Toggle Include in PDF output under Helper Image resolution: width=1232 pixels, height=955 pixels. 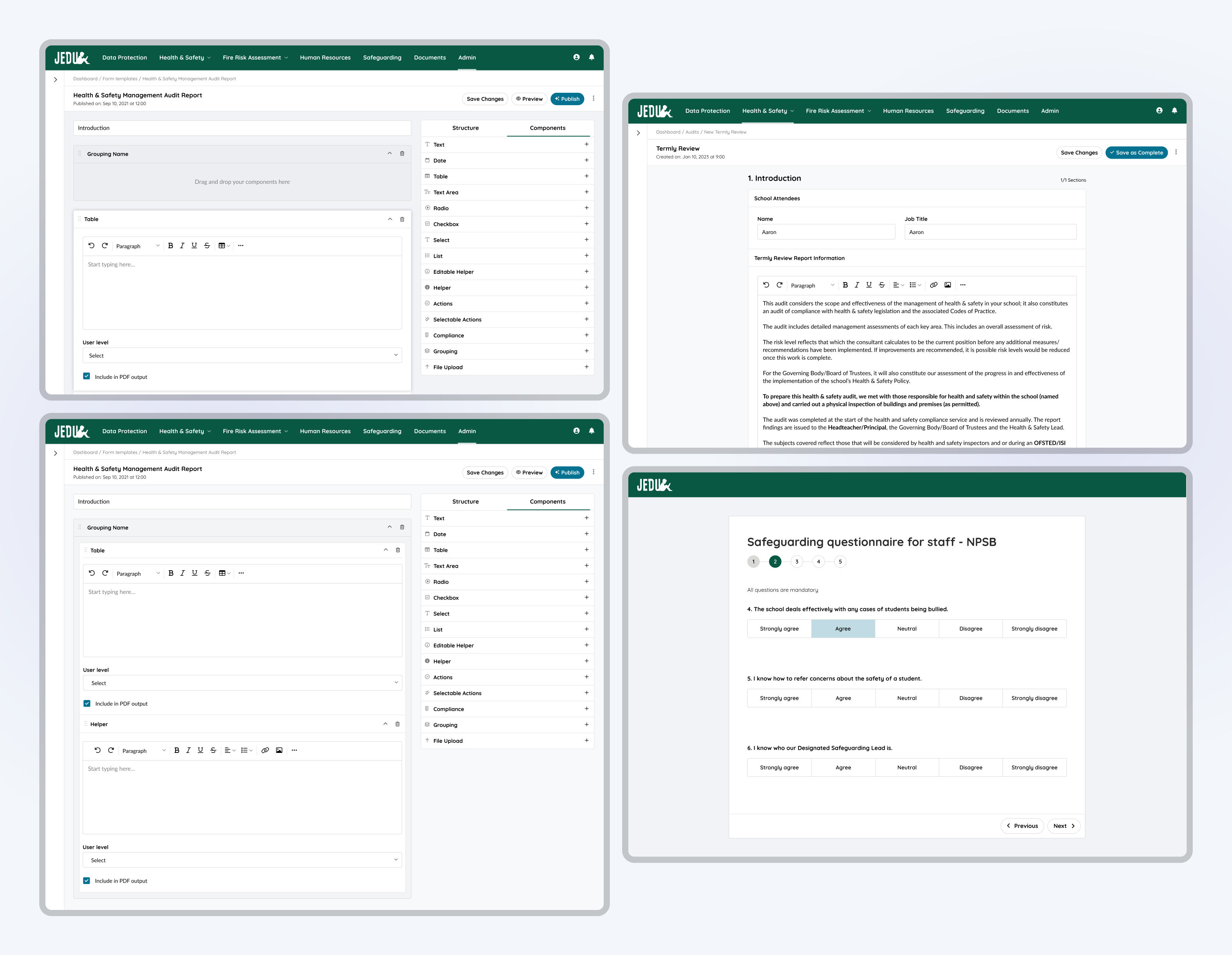pyautogui.click(x=87, y=881)
